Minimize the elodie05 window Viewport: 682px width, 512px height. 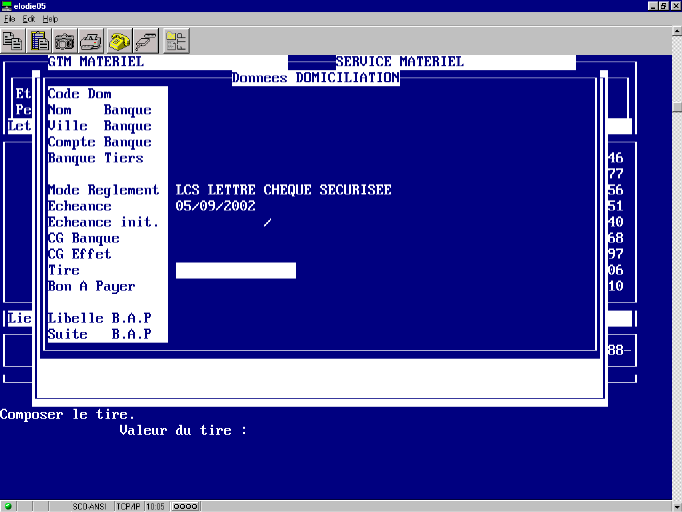point(652,6)
